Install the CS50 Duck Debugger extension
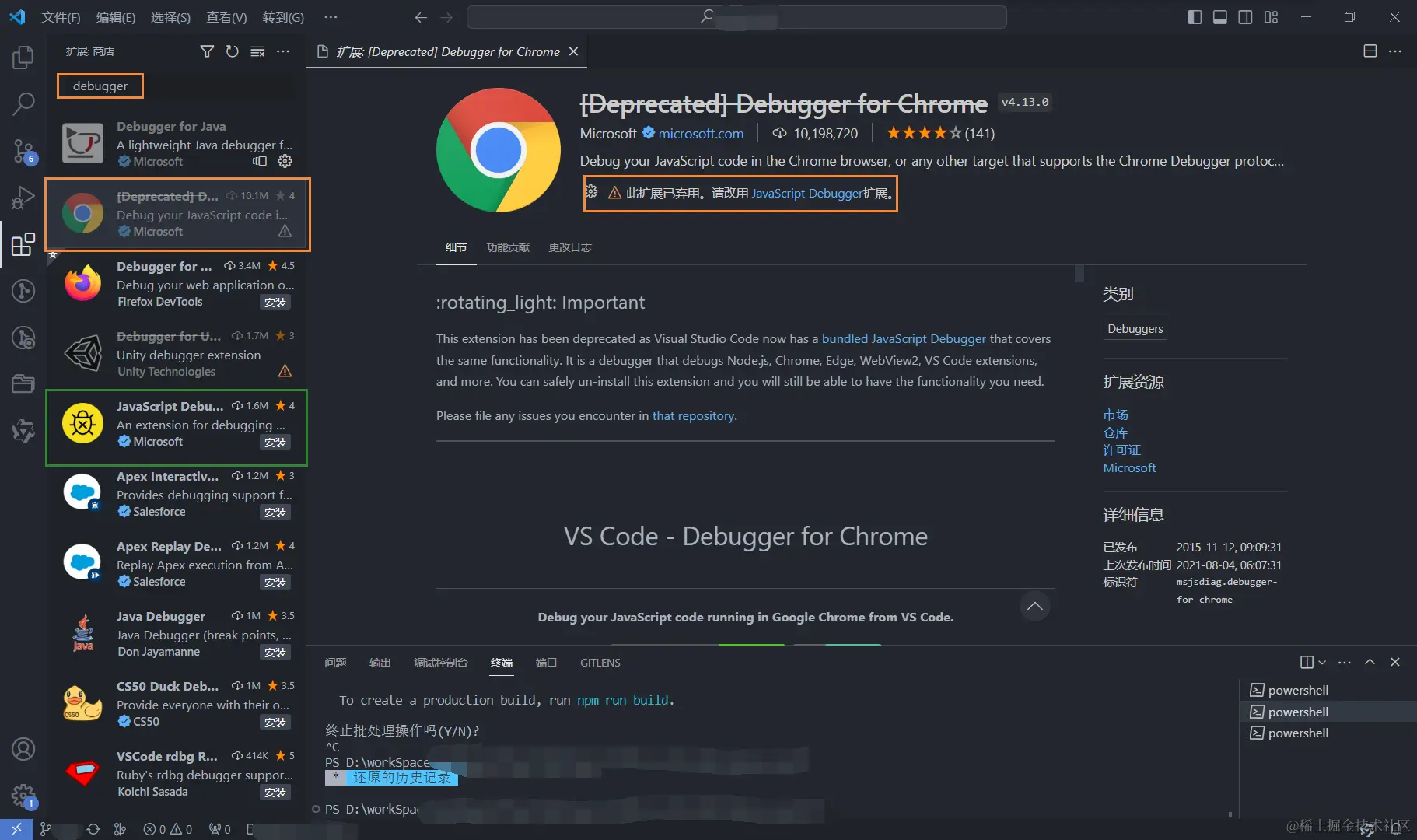 tap(275, 723)
